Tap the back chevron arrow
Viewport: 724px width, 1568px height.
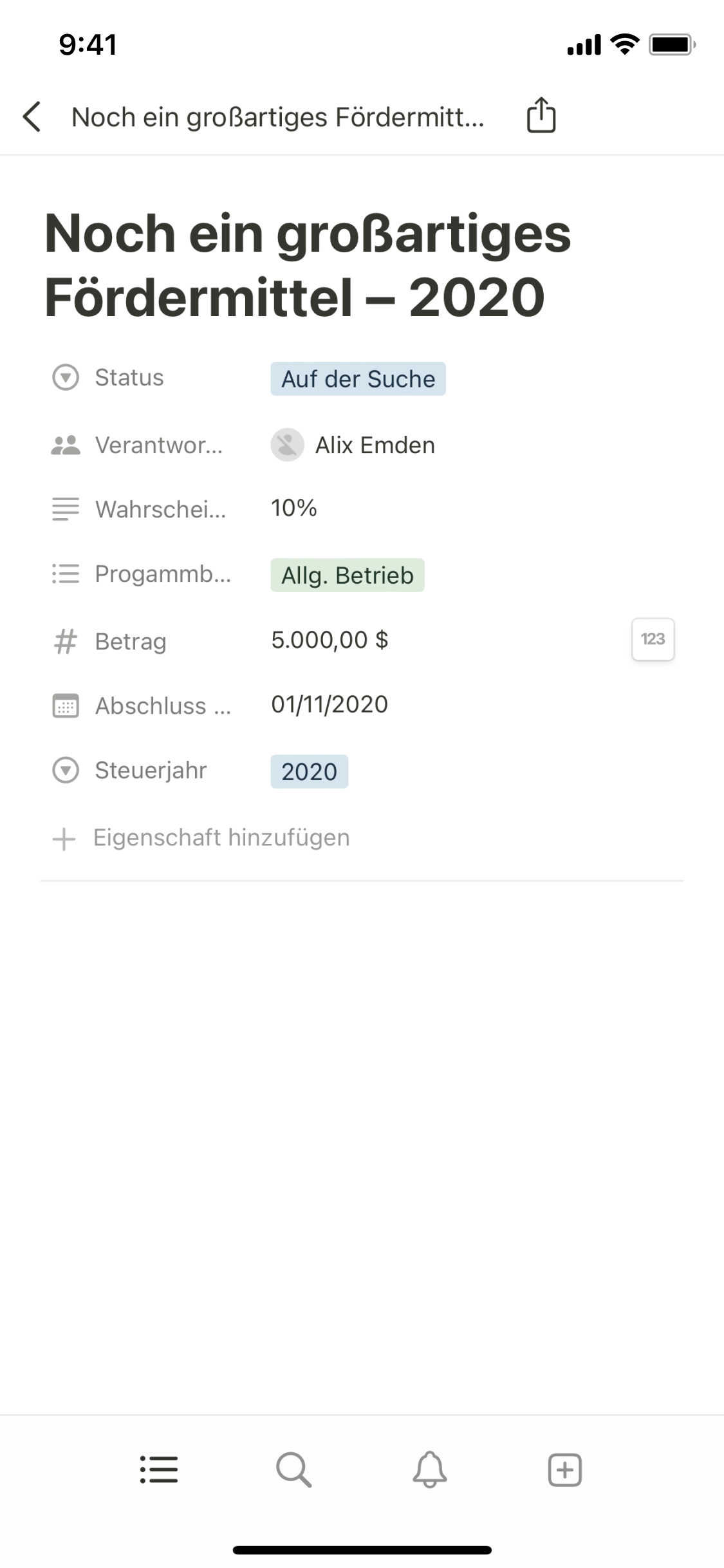(x=32, y=117)
